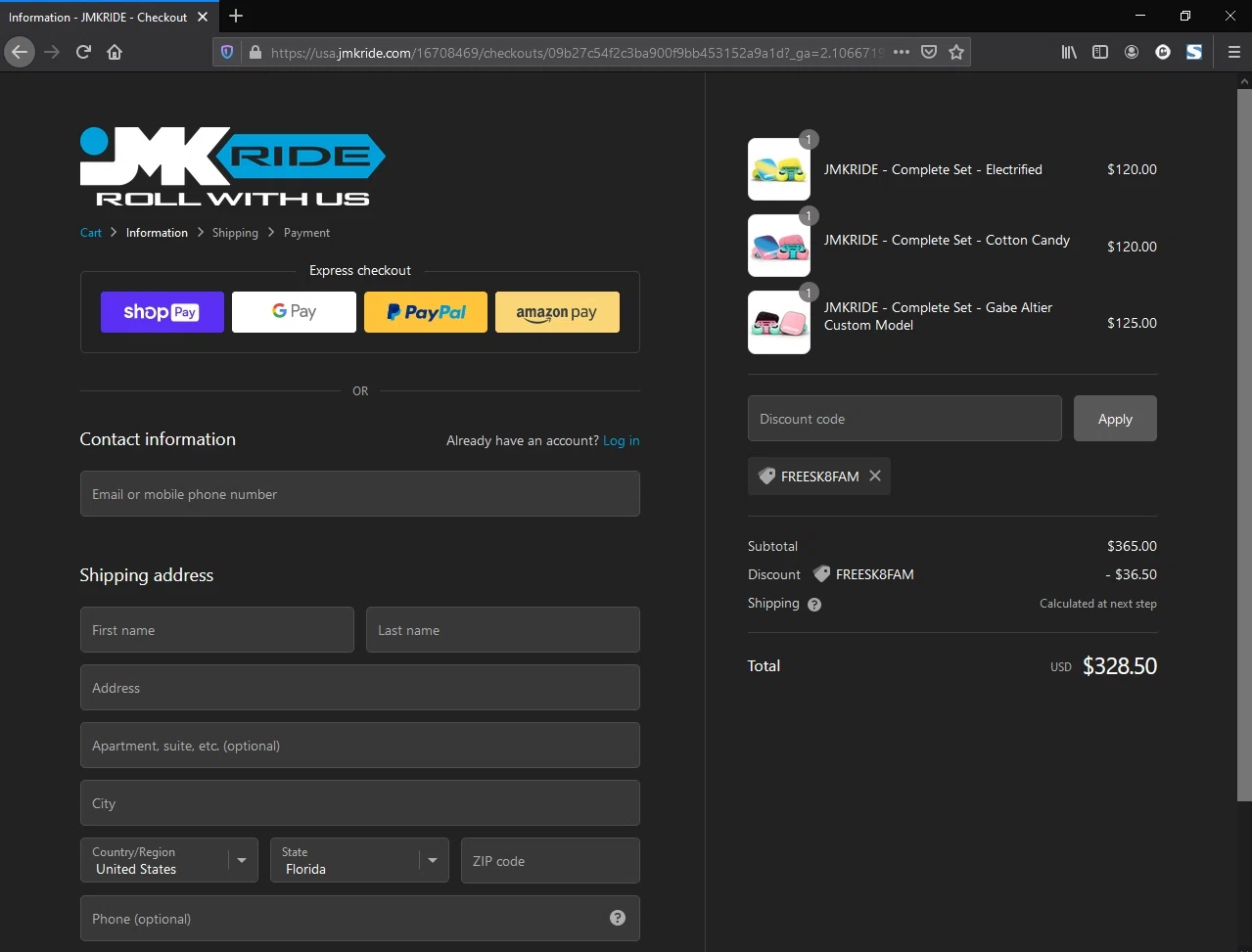
Task: Click the City field
Action: [360, 802]
